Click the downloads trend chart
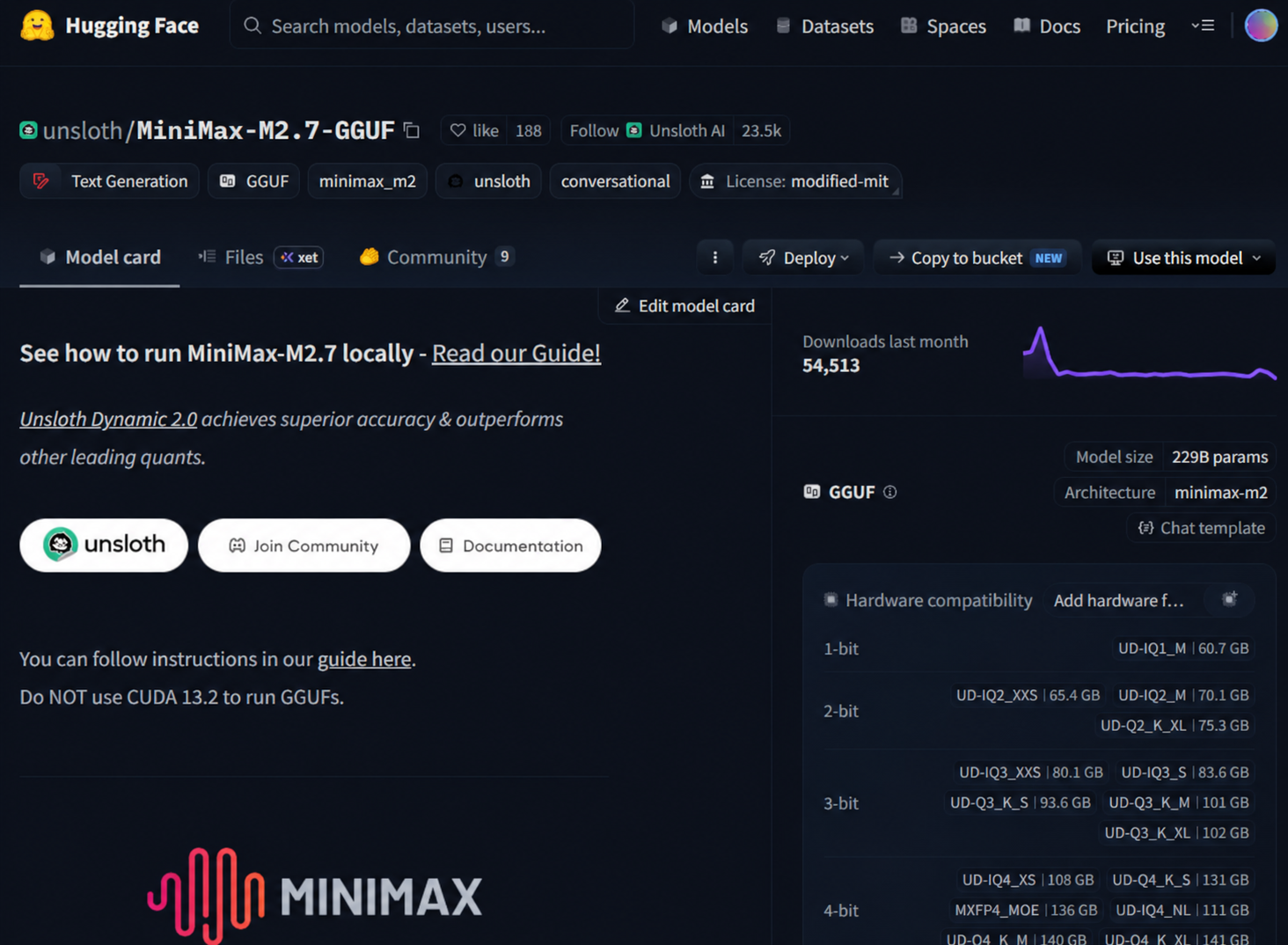 (1150, 354)
